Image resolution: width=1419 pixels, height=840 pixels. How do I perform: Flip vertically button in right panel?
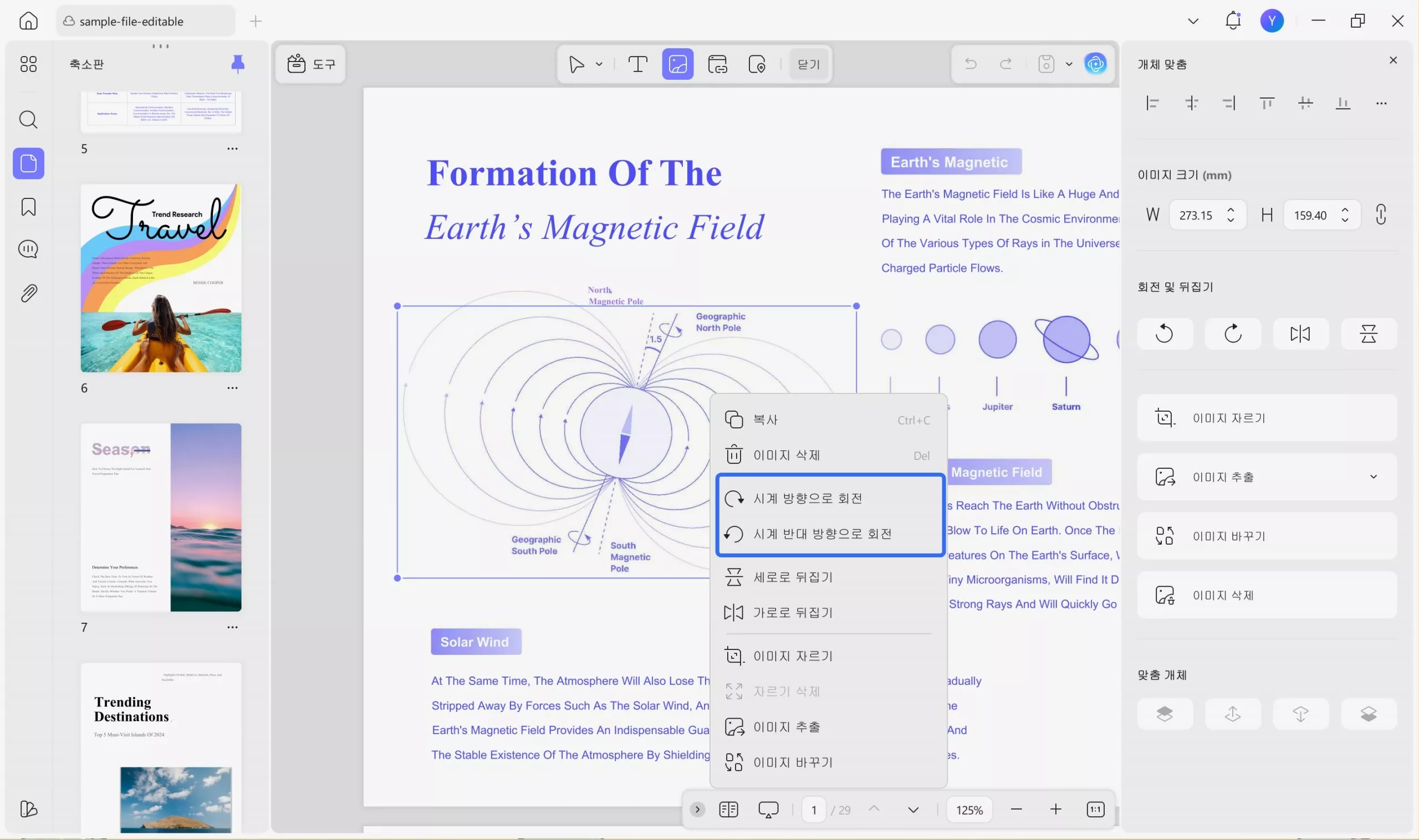(x=1368, y=334)
